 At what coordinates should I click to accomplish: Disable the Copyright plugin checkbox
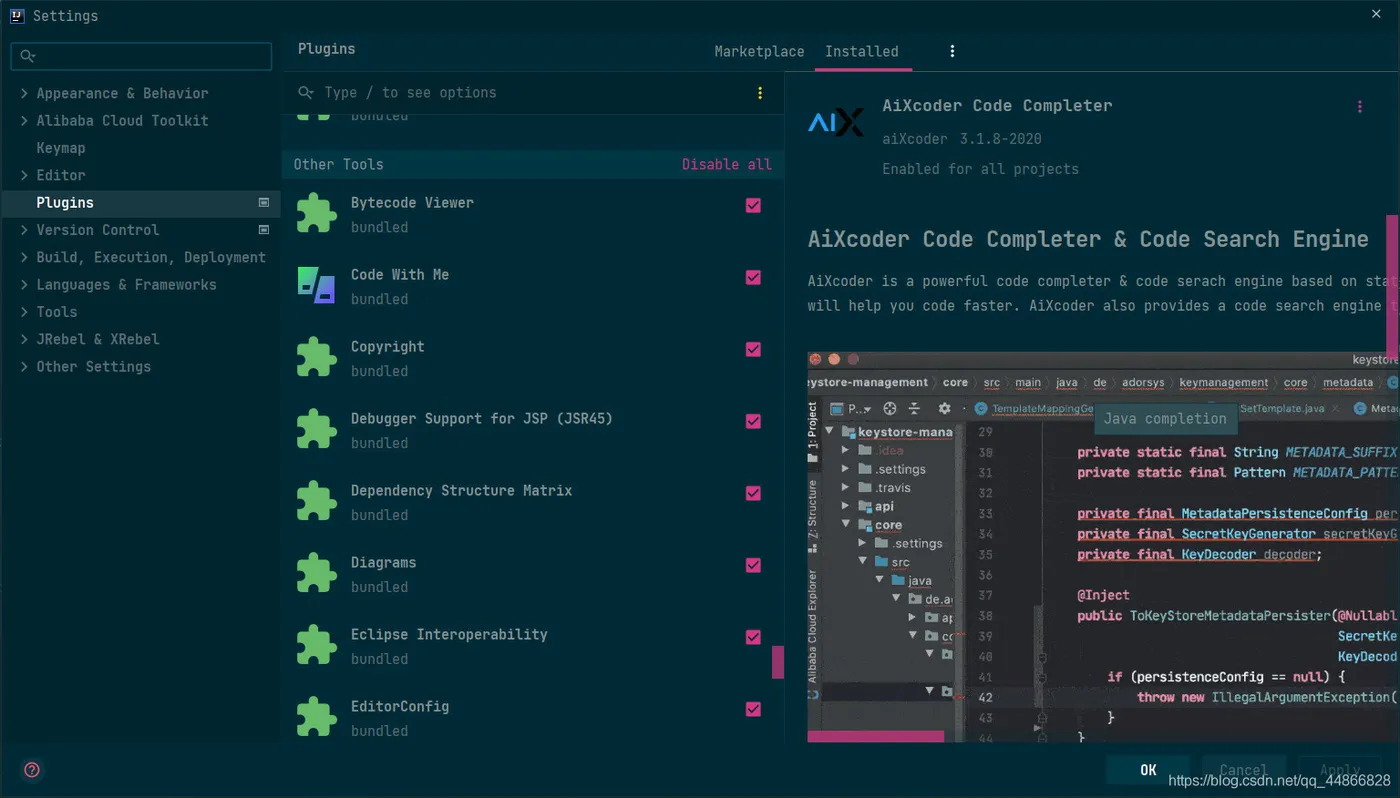[x=753, y=349]
